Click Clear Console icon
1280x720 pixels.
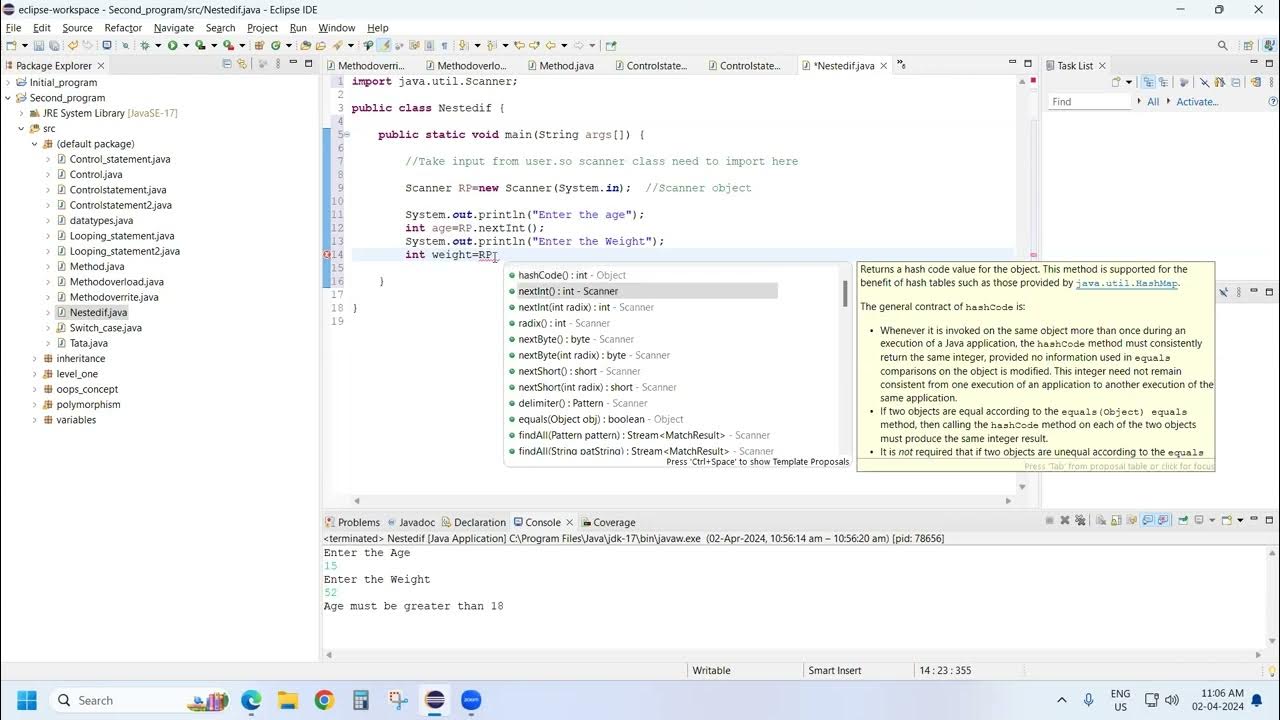1101,520
